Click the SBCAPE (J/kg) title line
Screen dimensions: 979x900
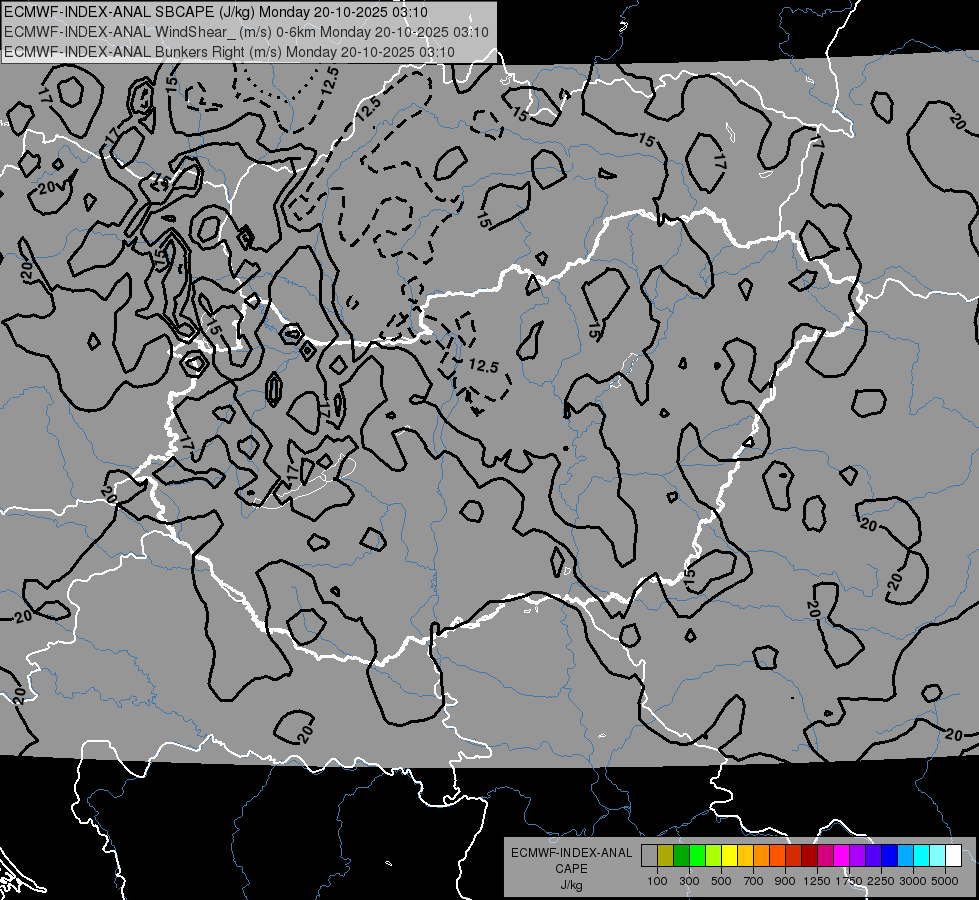(x=215, y=12)
